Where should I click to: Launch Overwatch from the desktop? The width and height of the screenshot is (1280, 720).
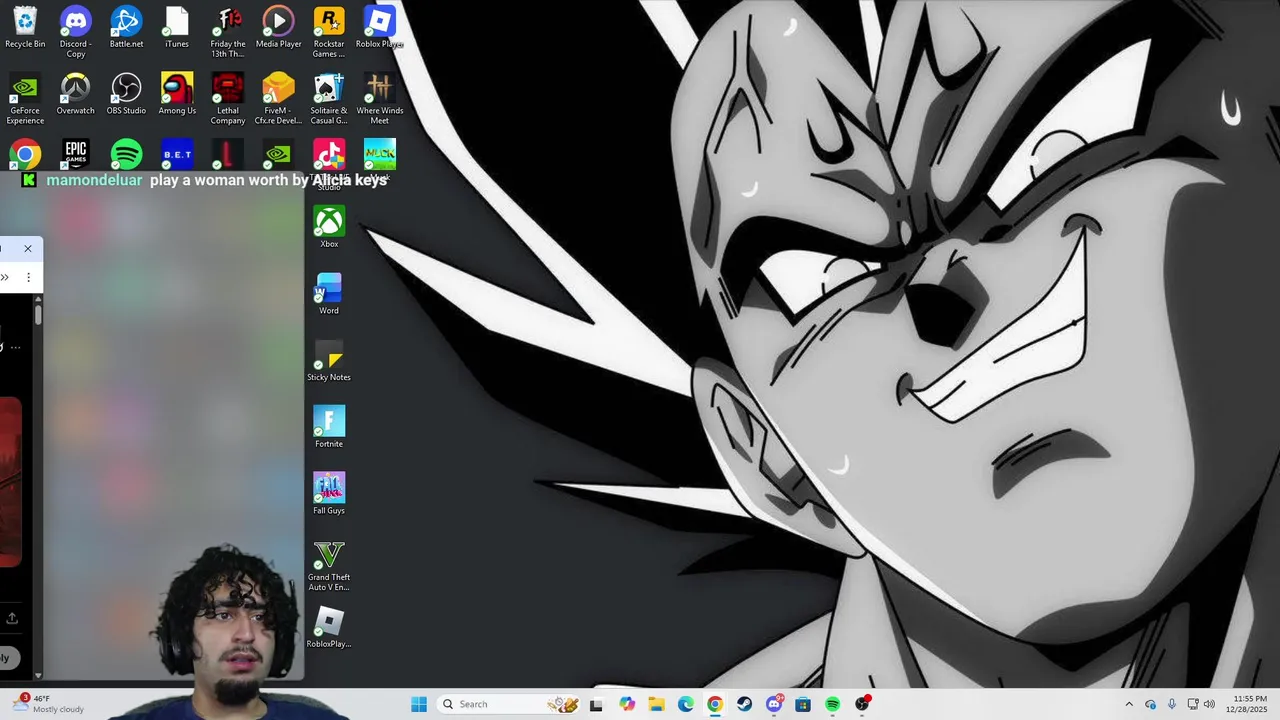coord(75,95)
